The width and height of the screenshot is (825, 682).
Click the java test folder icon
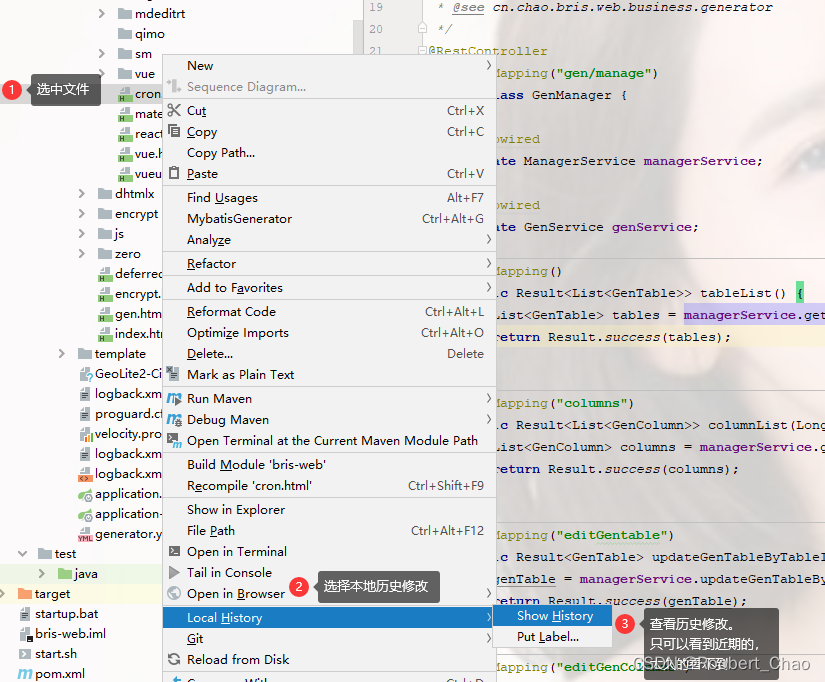(65, 574)
